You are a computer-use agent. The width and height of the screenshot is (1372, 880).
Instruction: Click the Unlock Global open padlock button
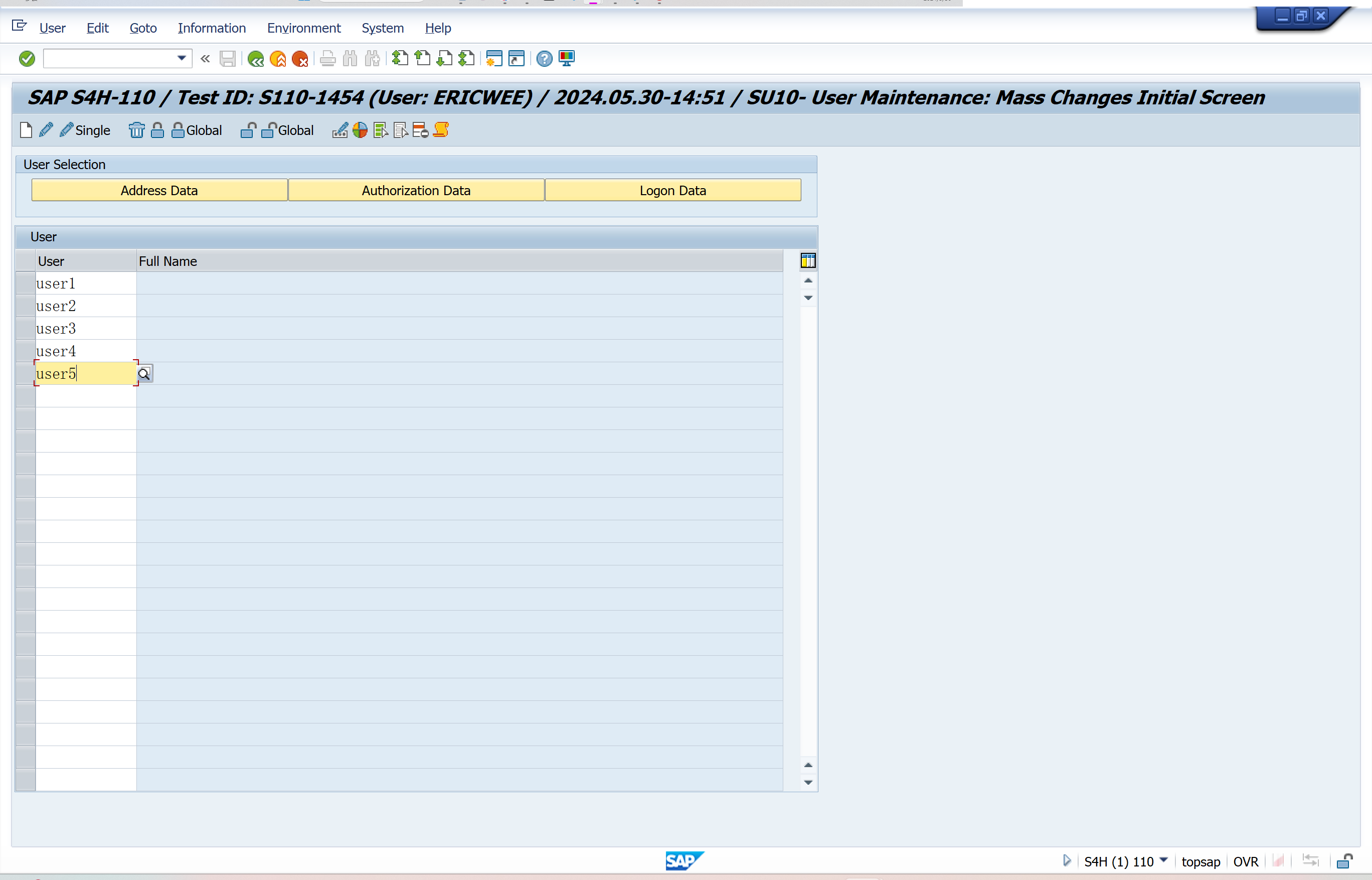288,130
